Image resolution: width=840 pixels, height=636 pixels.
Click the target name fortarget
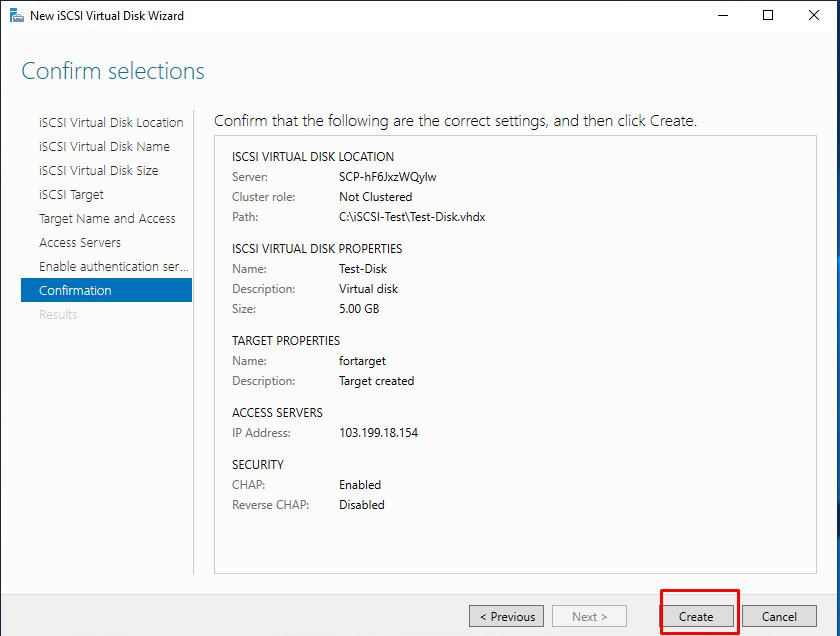click(362, 361)
